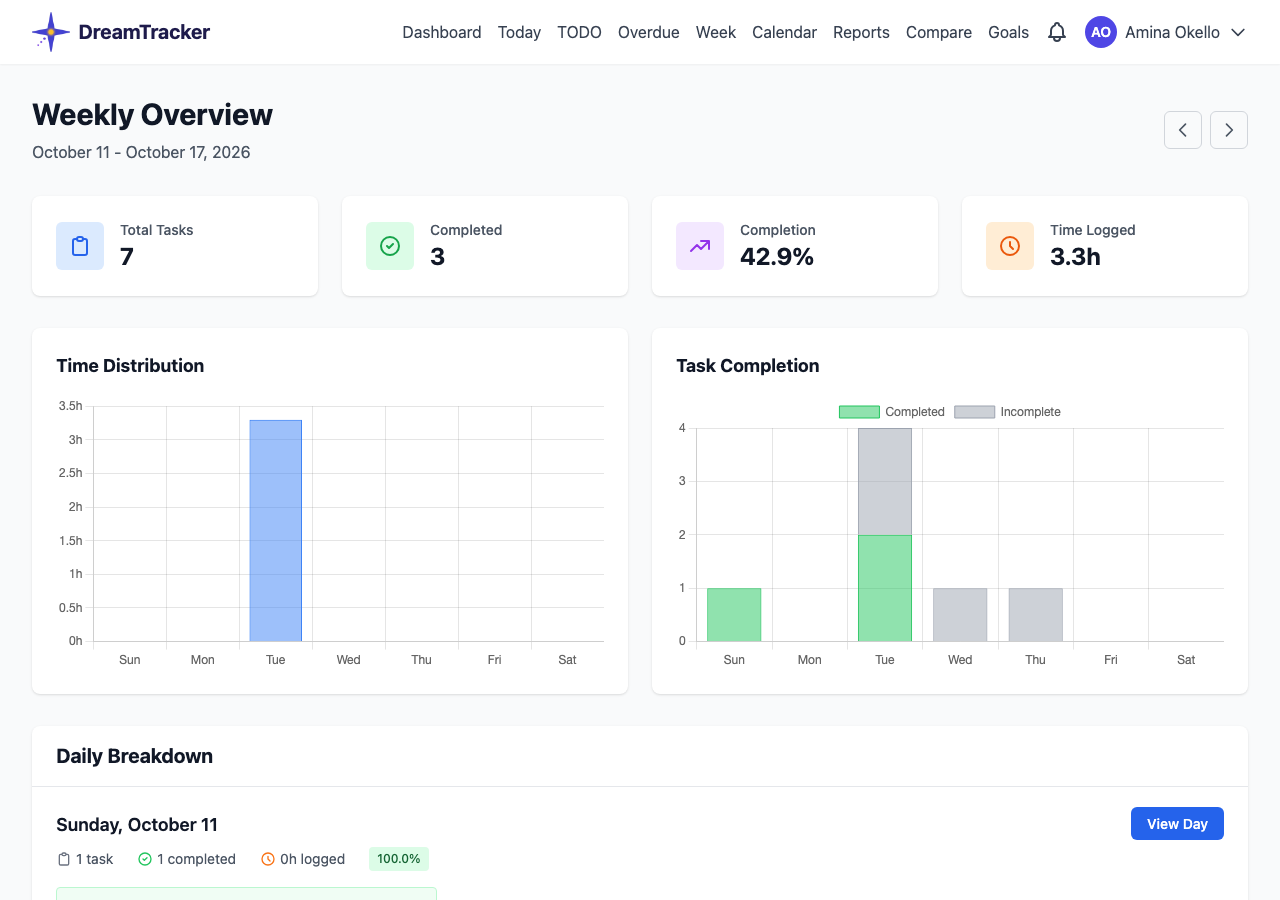The image size is (1280, 900).
Task: Open the Compare nav item
Action: [939, 32]
